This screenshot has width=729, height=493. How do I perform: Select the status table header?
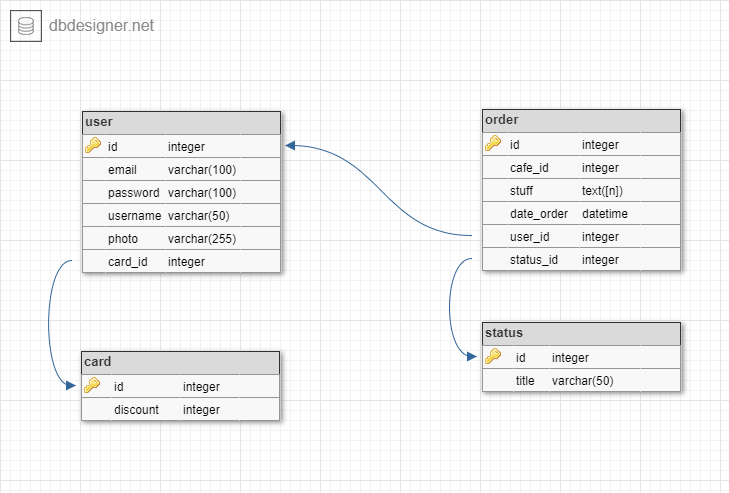pyautogui.click(x=581, y=334)
